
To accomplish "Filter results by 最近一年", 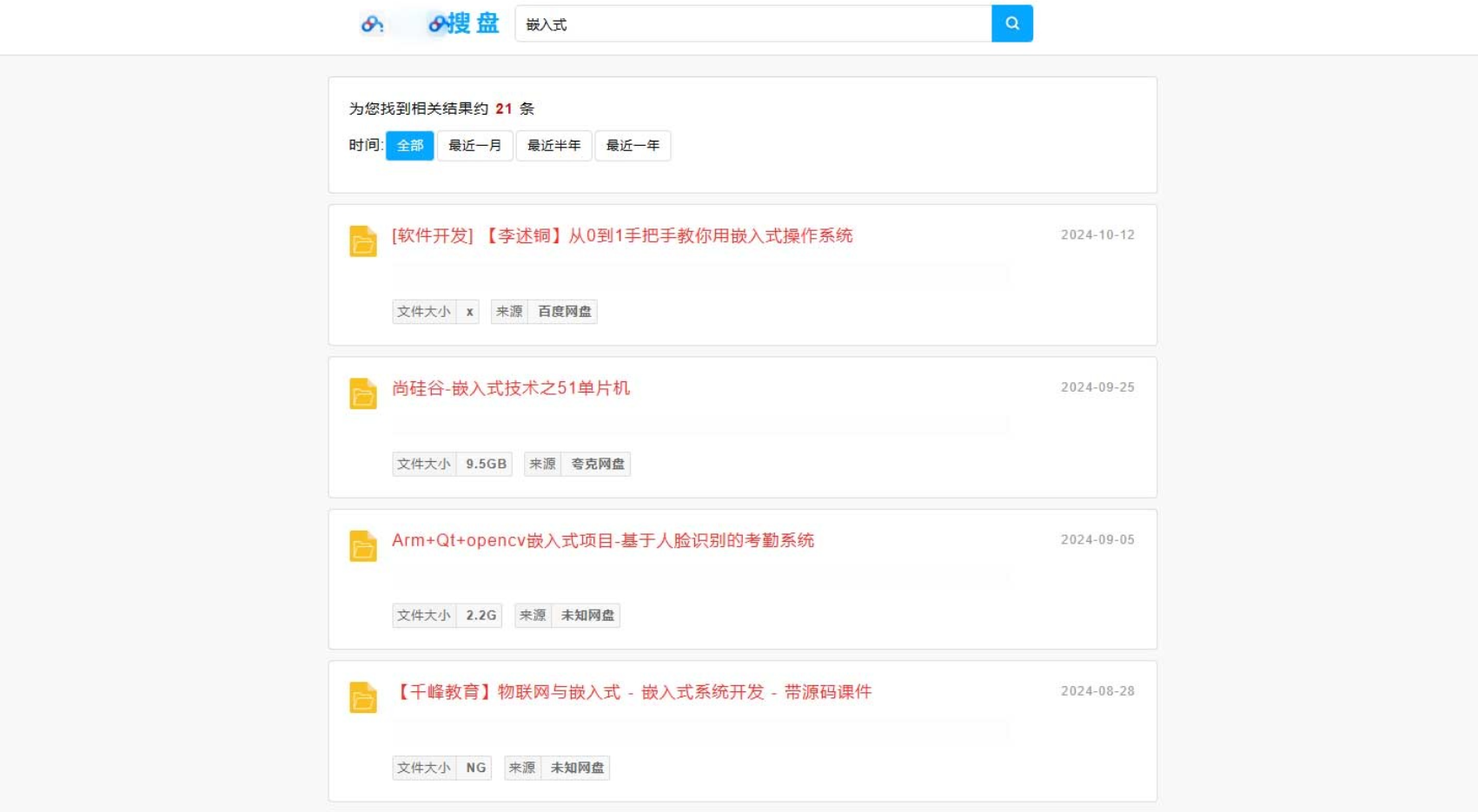I will pyautogui.click(x=633, y=146).
